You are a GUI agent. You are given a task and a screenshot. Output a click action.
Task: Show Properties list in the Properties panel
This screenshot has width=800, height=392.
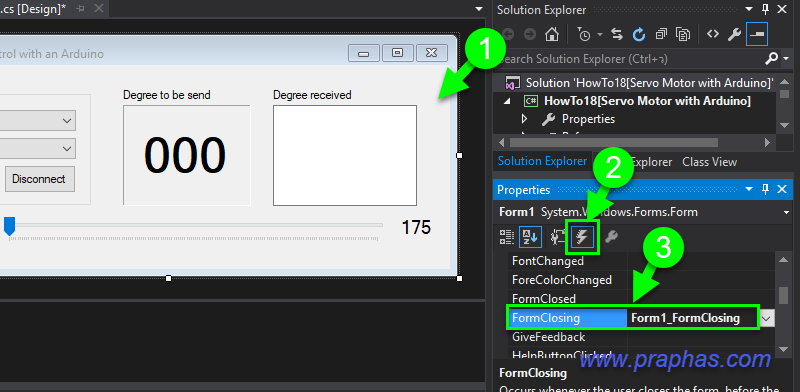559,237
